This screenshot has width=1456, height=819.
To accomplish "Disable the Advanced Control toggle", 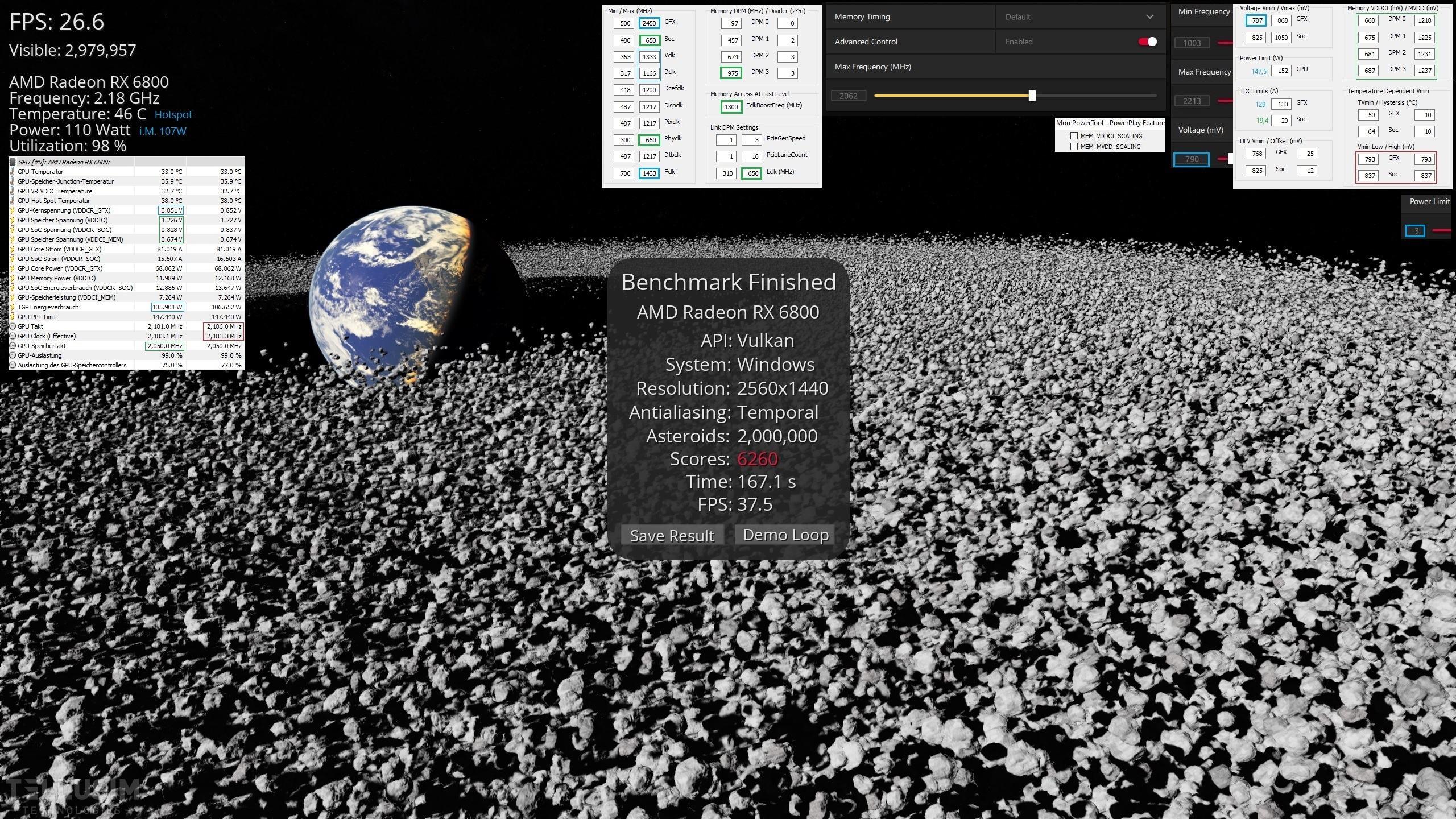I will coord(1147,42).
